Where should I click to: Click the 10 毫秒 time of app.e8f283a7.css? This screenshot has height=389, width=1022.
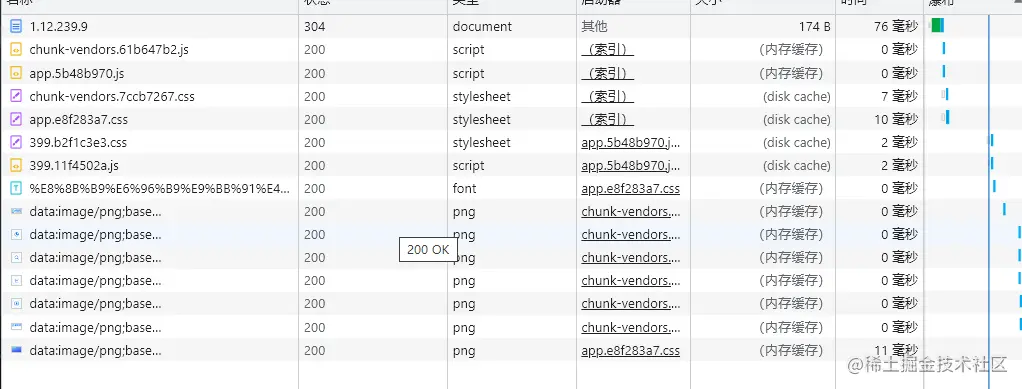[x=896, y=120]
